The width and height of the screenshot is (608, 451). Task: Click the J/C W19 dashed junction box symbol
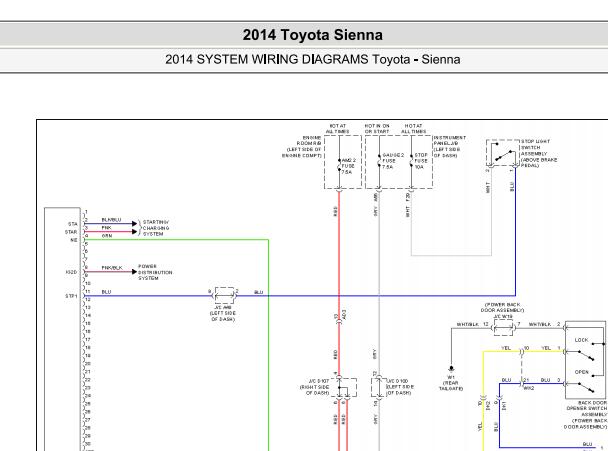click(503, 328)
